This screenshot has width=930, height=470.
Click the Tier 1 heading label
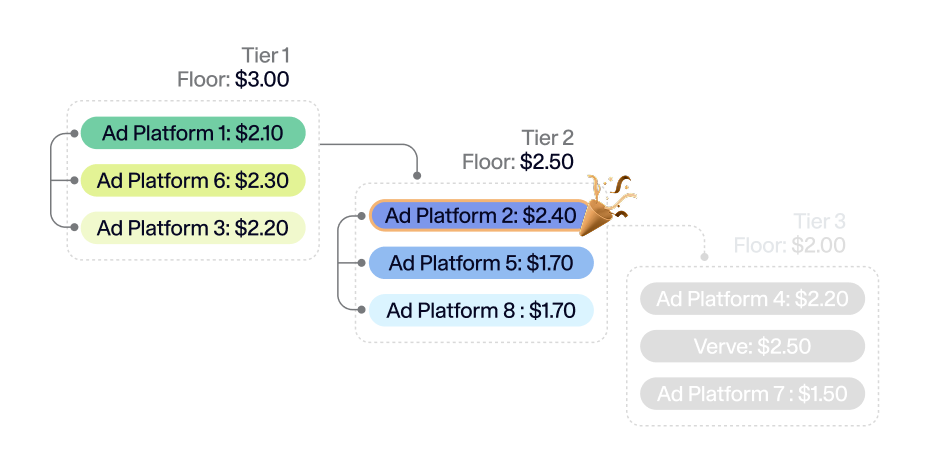266,56
